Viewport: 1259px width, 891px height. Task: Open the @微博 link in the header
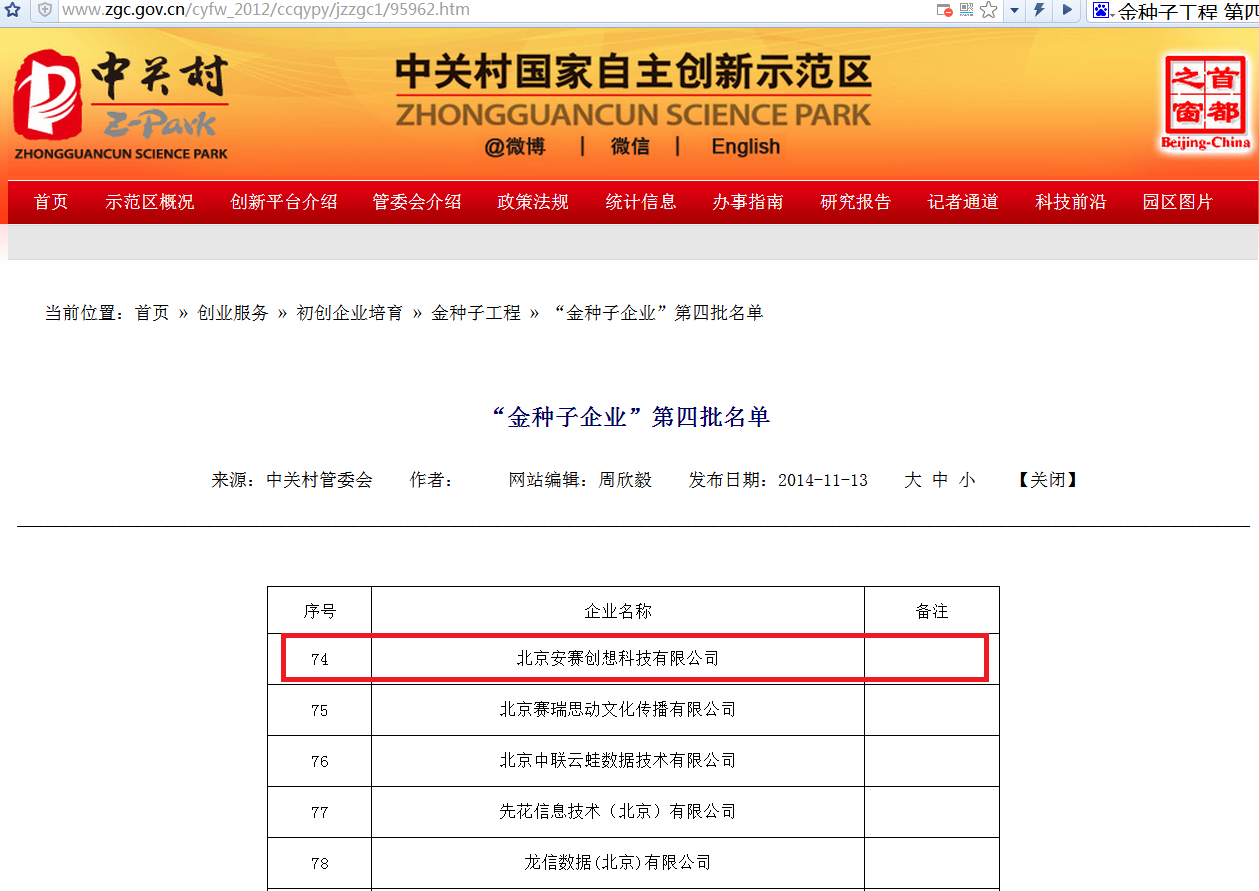pyautogui.click(x=515, y=147)
